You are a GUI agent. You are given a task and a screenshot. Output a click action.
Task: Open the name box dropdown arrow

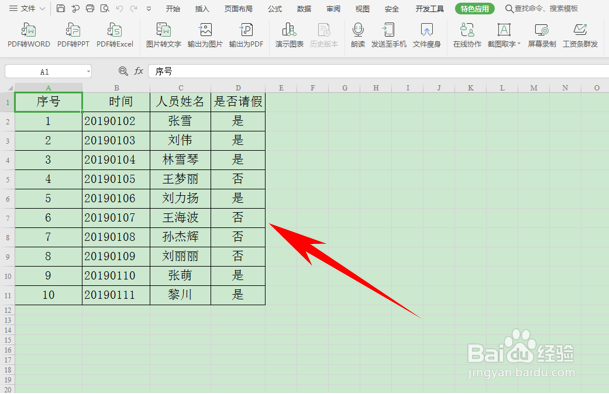pos(89,71)
